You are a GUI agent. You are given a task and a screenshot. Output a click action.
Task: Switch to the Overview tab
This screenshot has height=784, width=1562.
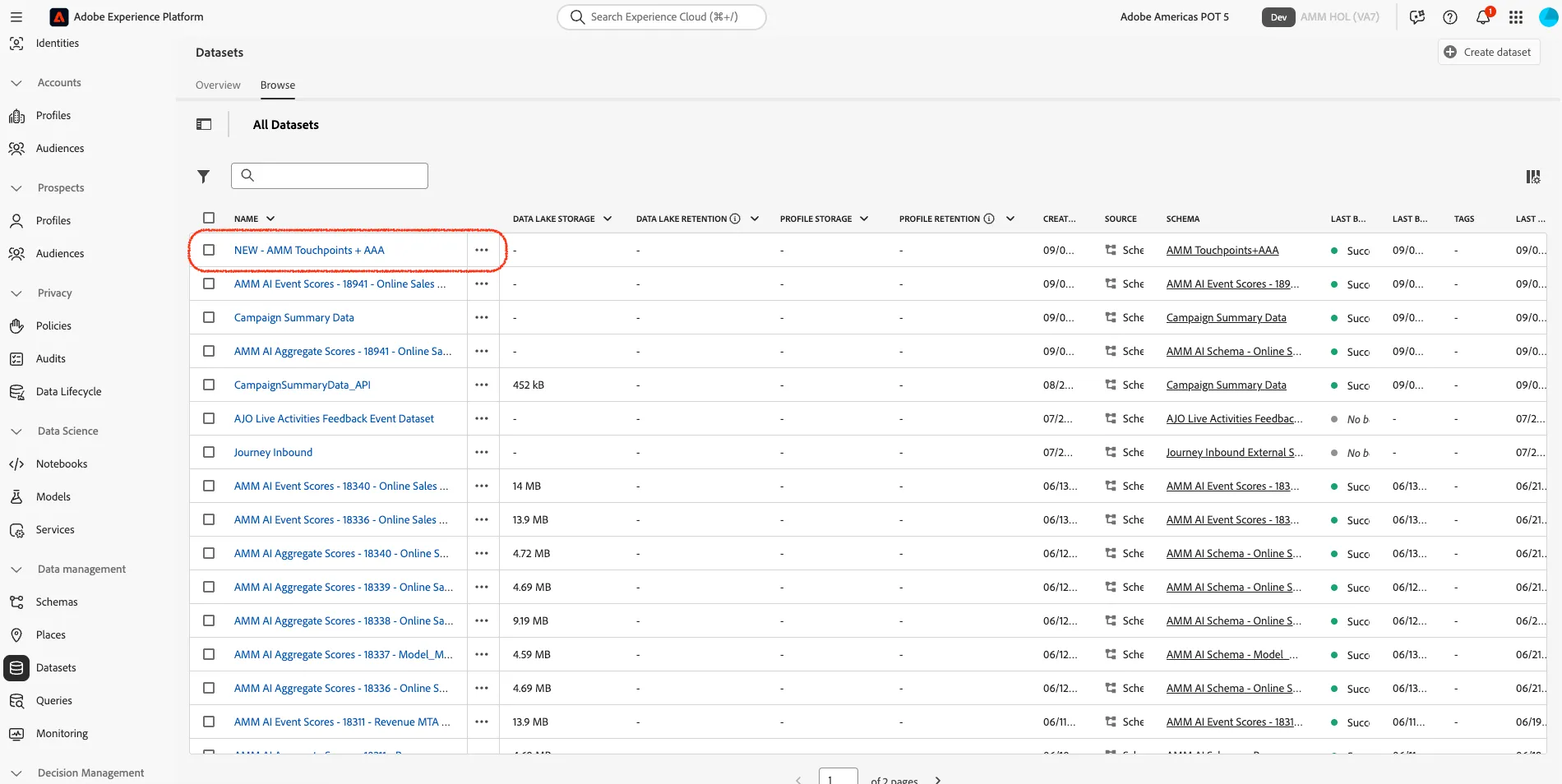218,85
